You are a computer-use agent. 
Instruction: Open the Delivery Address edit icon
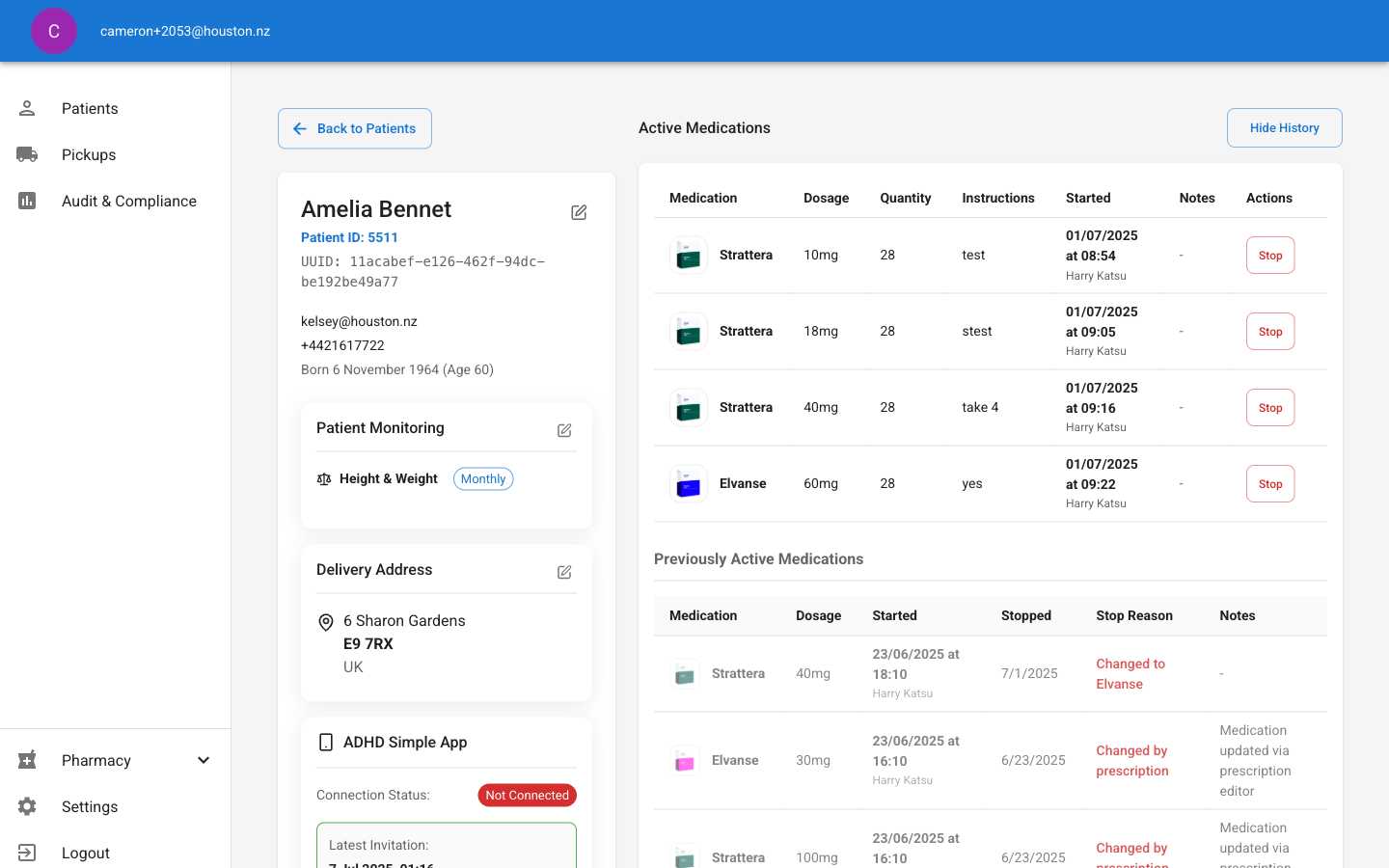(x=564, y=572)
